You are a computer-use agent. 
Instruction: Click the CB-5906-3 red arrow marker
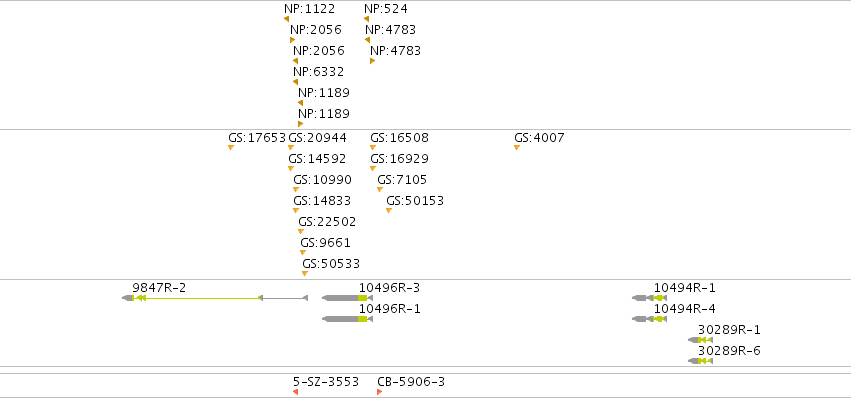pos(379,392)
